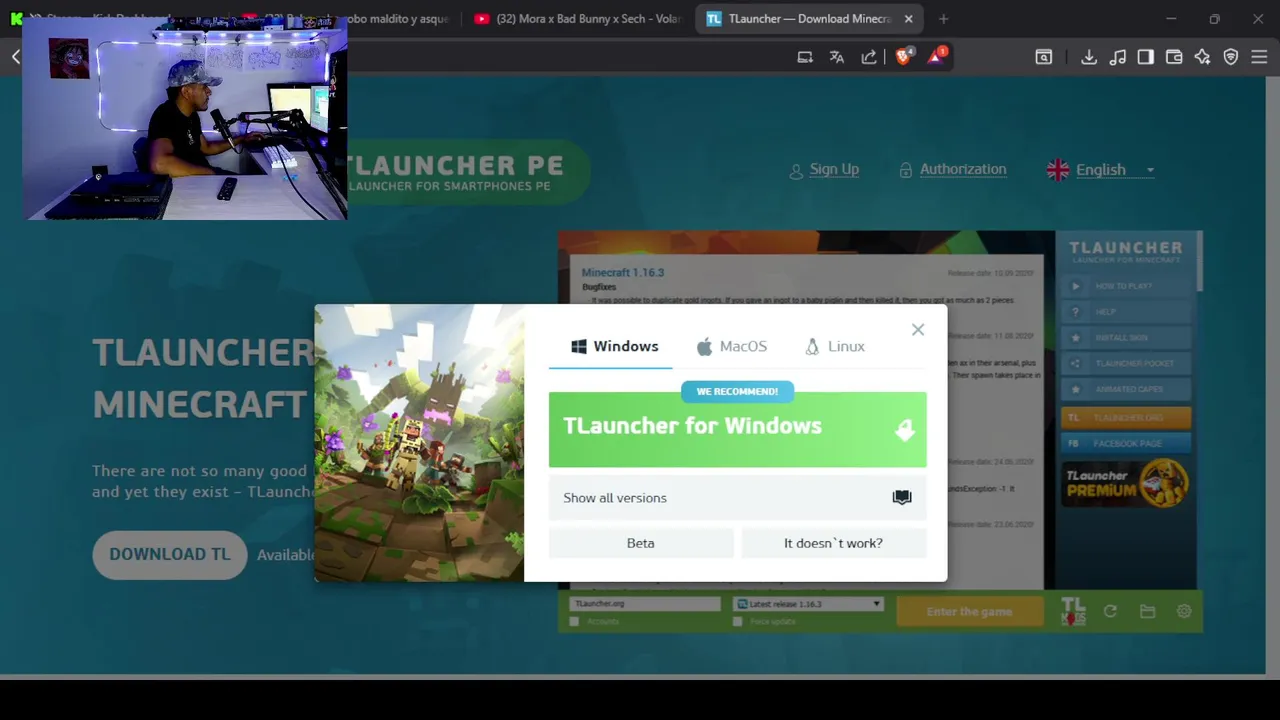Viewport: 1280px width, 720px height.
Task: Click the padlock icon beside Authorization
Action: click(x=906, y=170)
